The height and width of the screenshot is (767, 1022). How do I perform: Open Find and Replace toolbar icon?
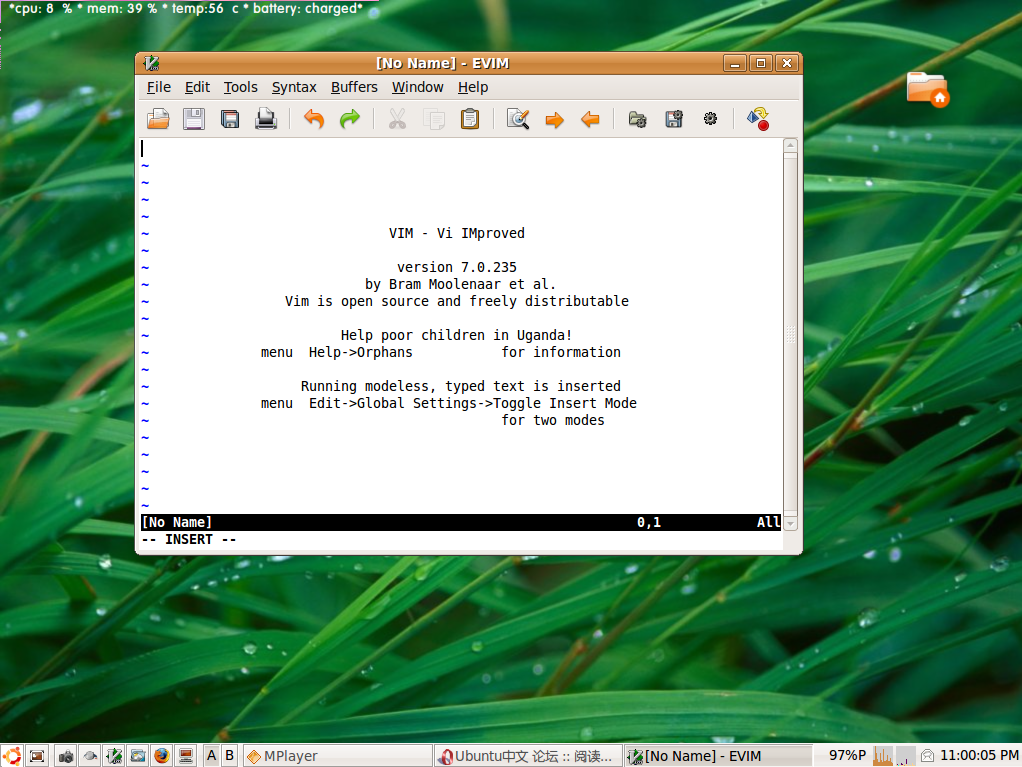(518, 119)
